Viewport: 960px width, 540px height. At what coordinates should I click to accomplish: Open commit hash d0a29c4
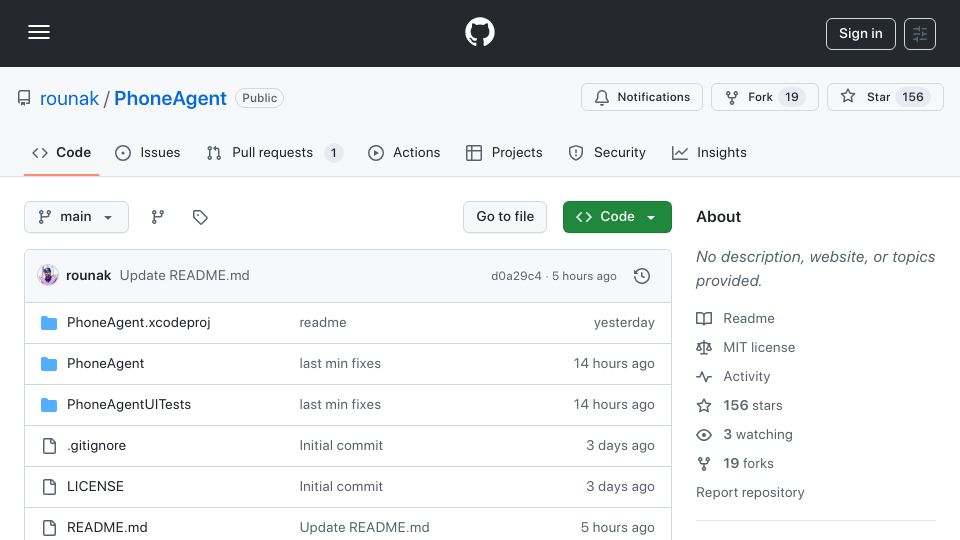pos(516,276)
